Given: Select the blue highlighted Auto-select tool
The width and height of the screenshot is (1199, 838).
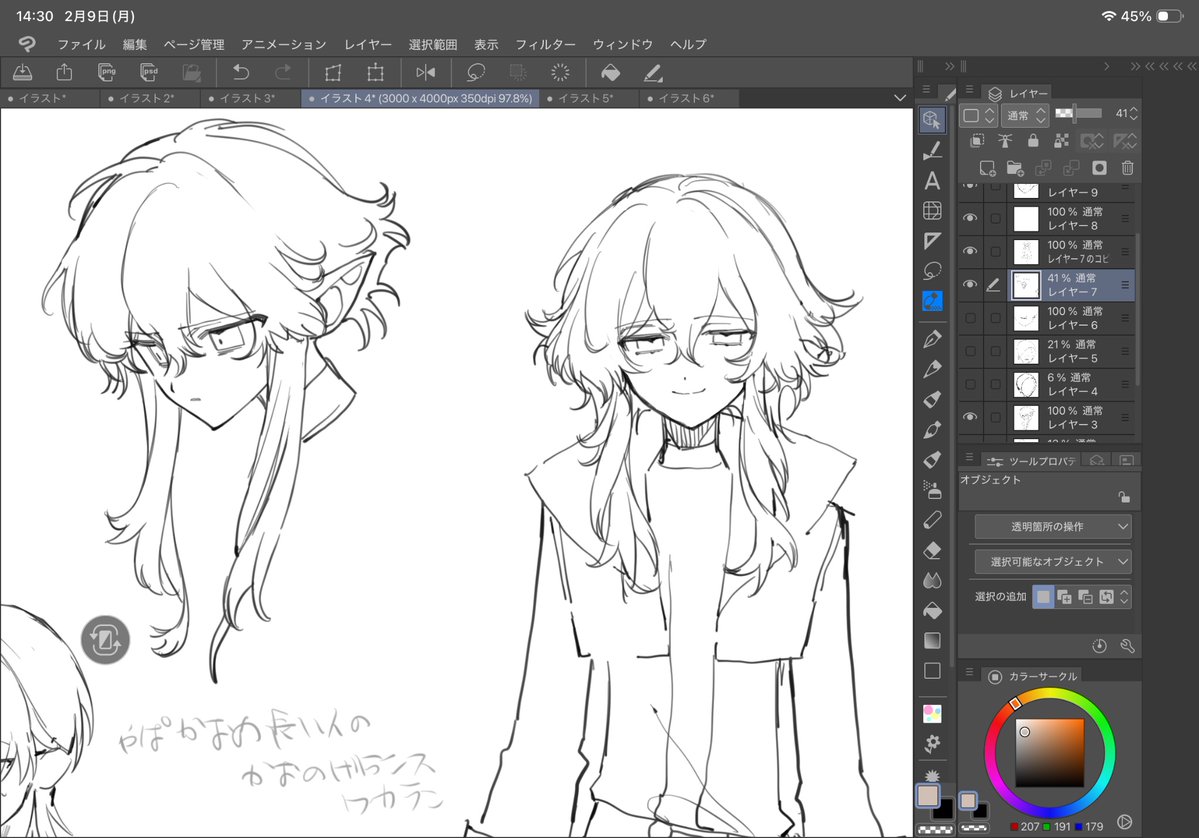Looking at the screenshot, I should [932, 301].
